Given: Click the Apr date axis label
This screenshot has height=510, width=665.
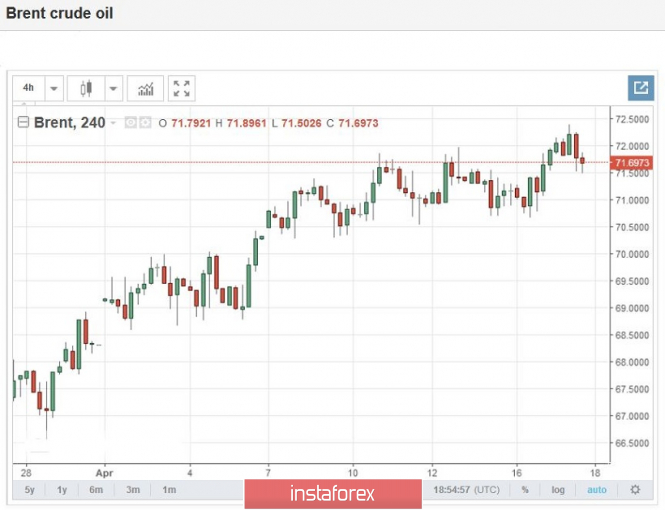Looking at the screenshot, I should pos(104,473).
